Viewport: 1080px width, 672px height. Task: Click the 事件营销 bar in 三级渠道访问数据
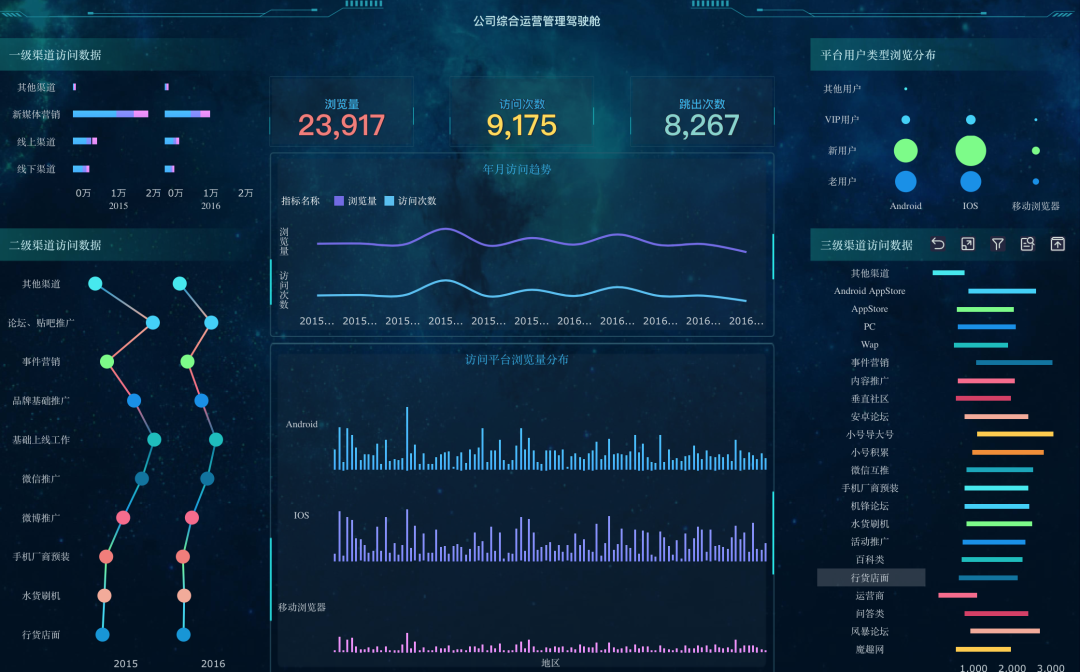coord(1014,362)
